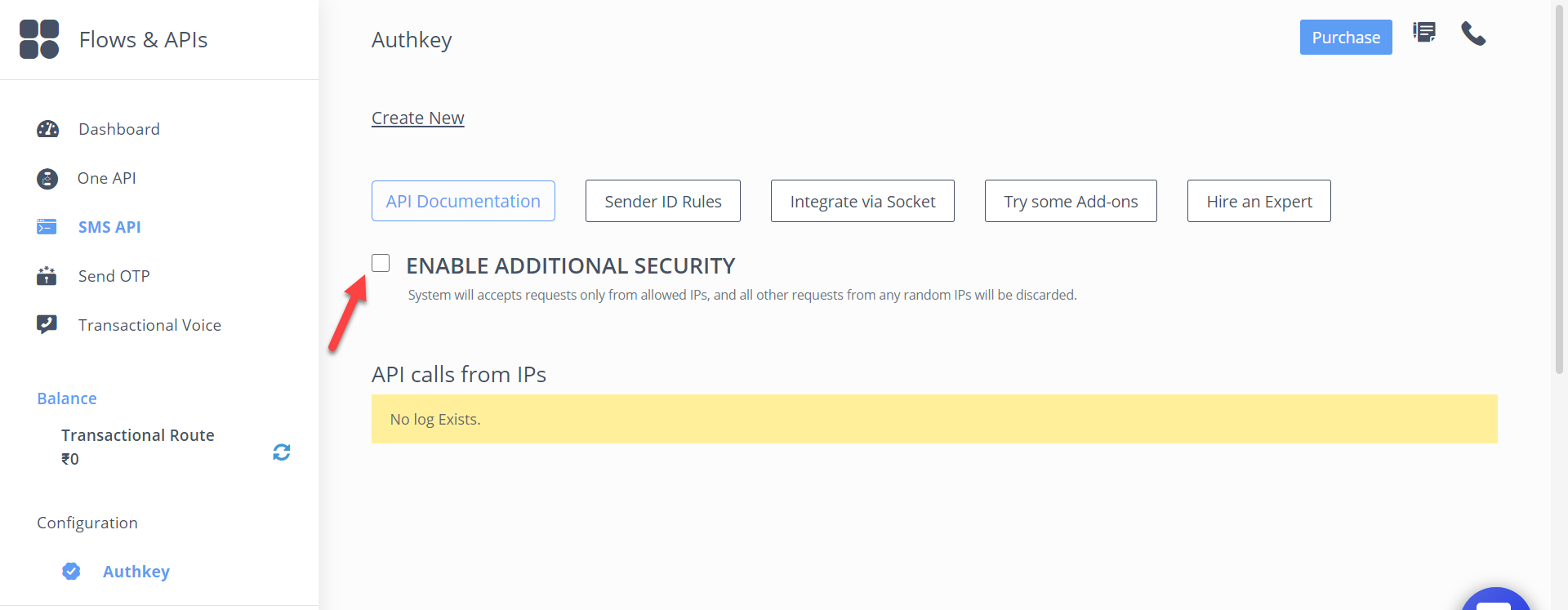
Task: Click the Transactional Voice chat icon
Action: tap(47, 325)
